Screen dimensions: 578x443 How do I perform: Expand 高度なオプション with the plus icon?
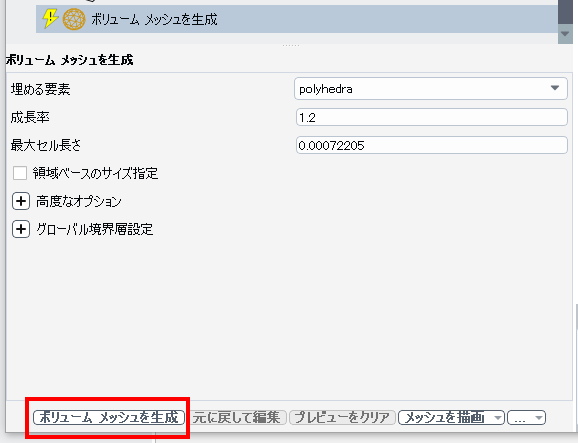click(x=21, y=201)
